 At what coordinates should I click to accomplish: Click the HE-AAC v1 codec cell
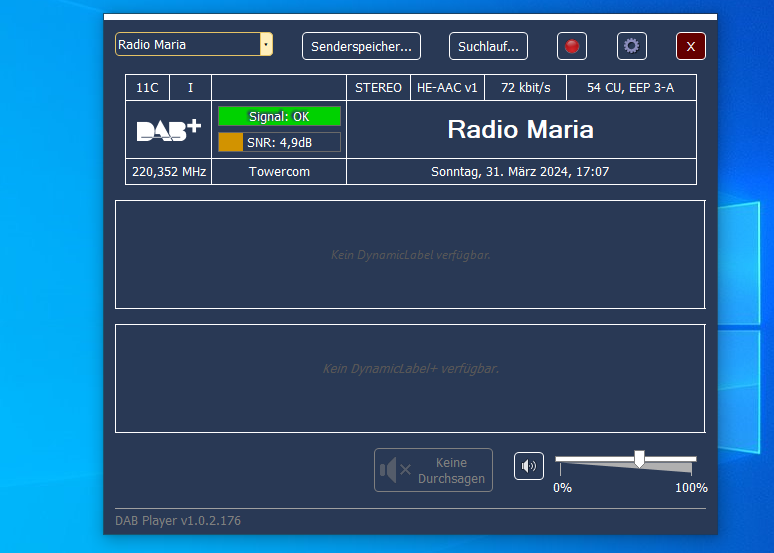(447, 88)
